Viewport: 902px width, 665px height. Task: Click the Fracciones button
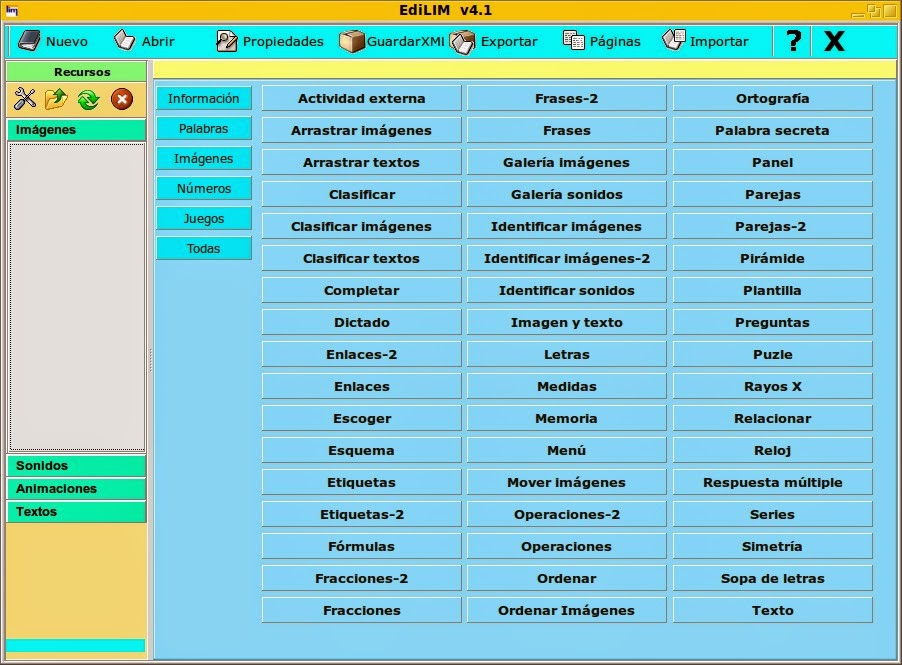coord(361,610)
